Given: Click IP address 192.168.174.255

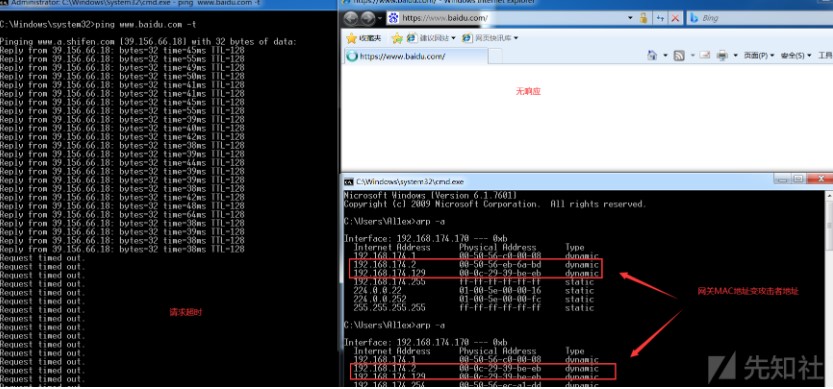Looking at the screenshot, I should (389, 282).
